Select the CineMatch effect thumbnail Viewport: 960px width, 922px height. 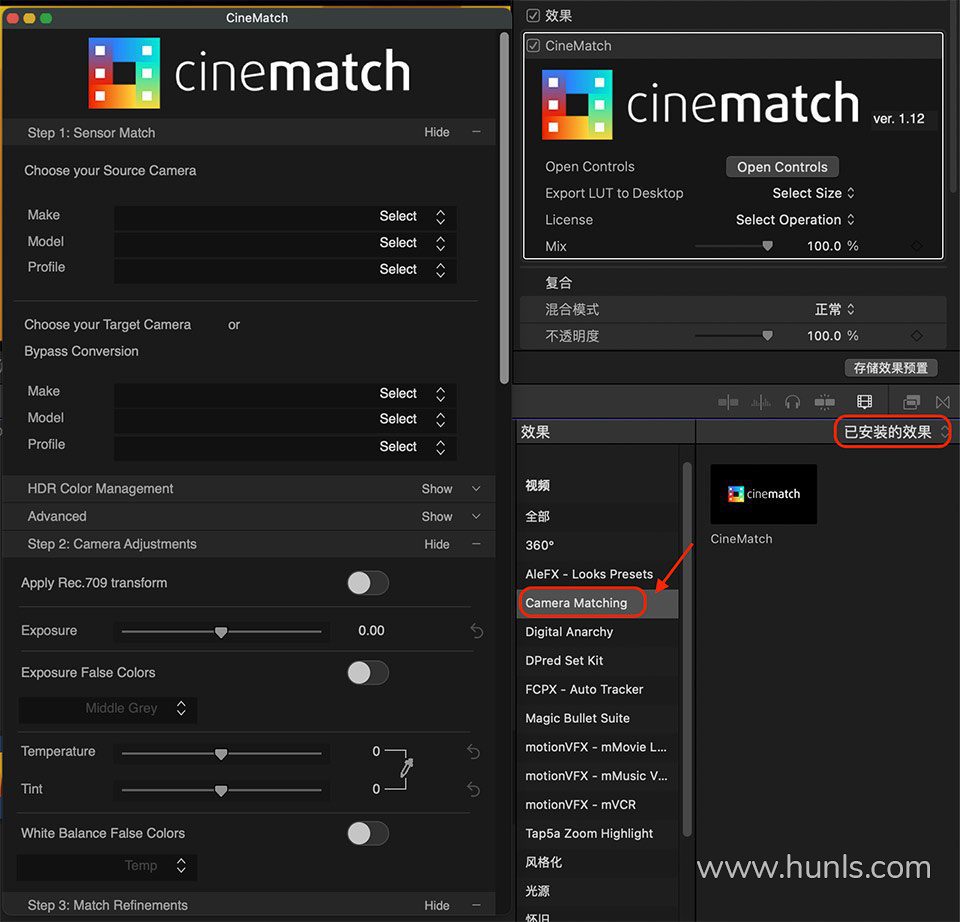(x=763, y=494)
